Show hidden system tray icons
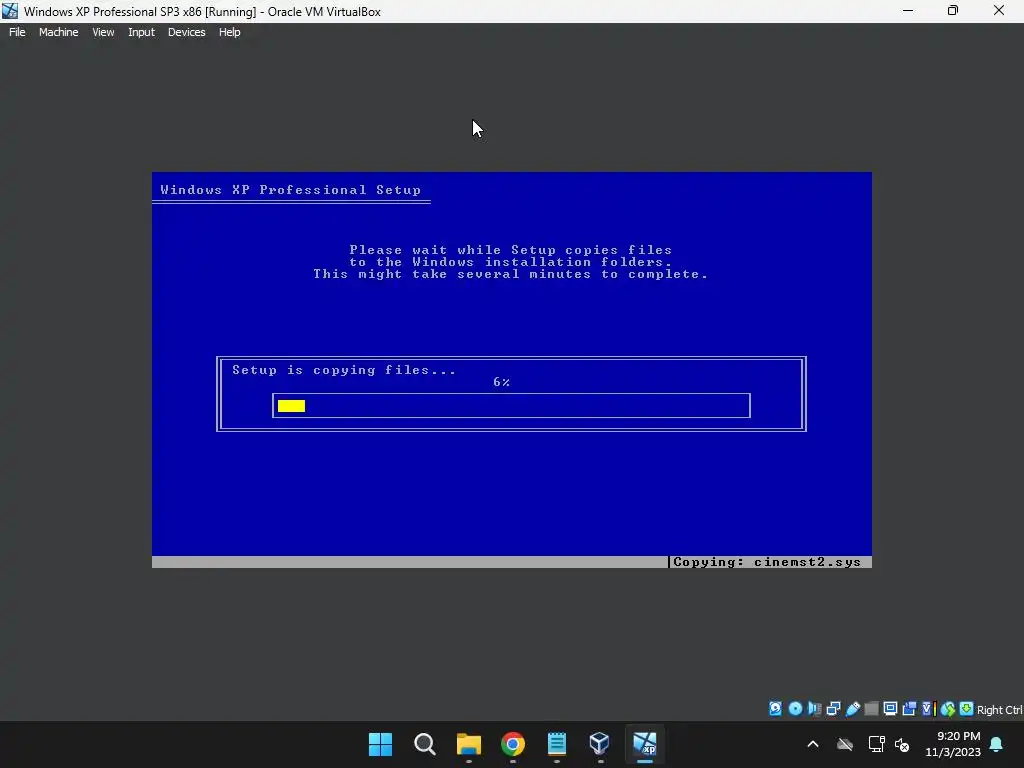The width and height of the screenshot is (1024, 768). [x=812, y=744]
